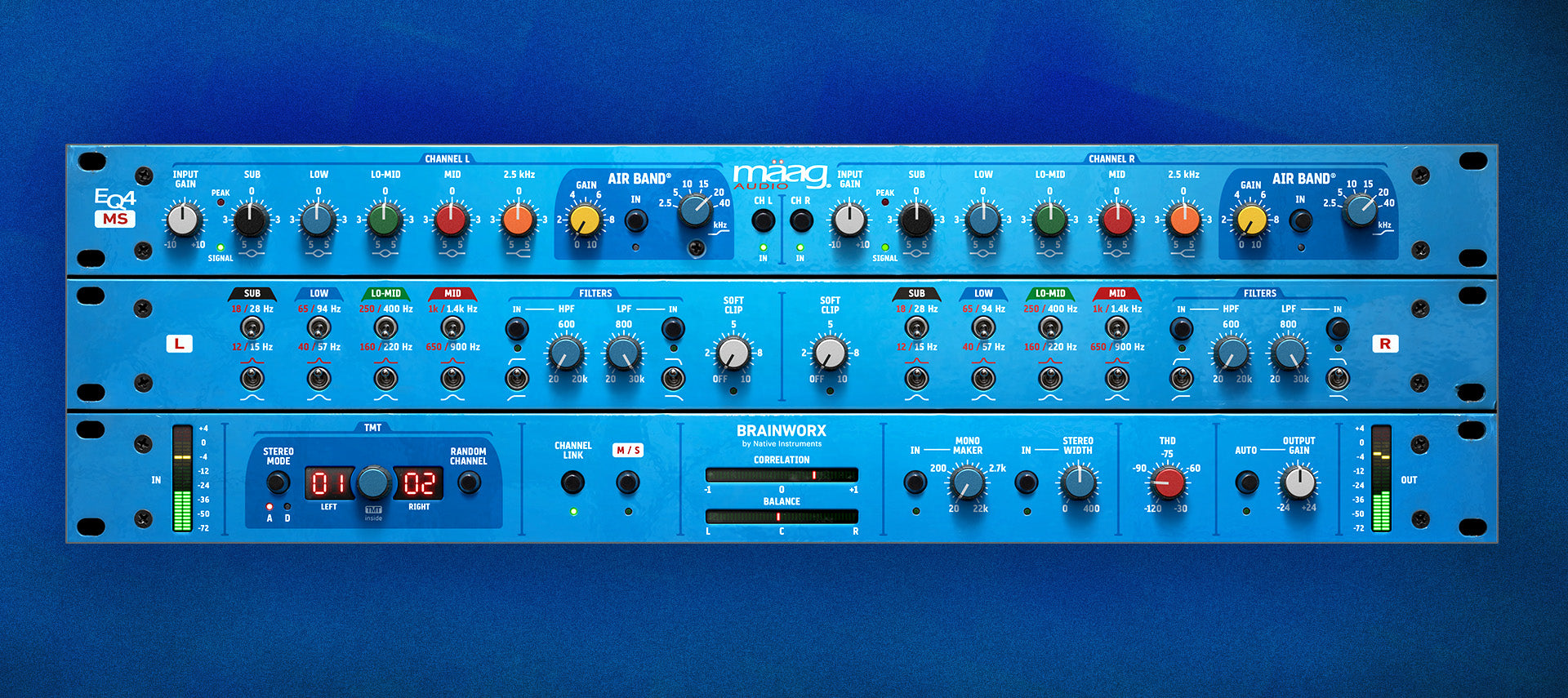Activate the Mono Maker IN button
The image size is (1568, 698).
click(x=915, y=482)
